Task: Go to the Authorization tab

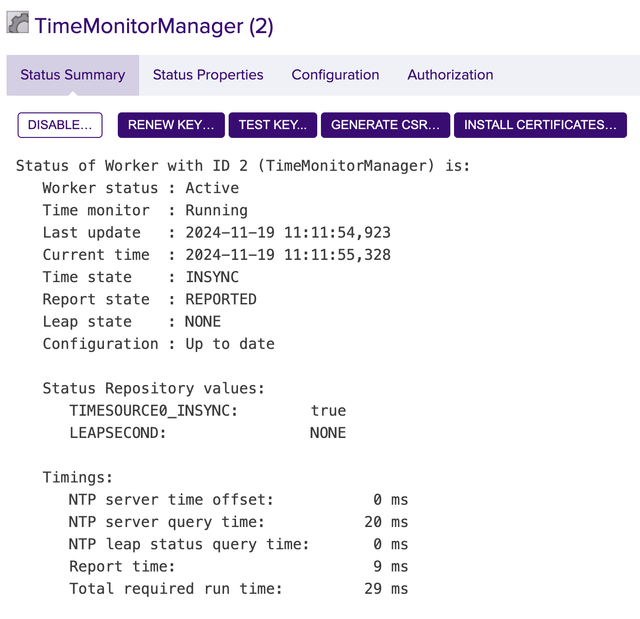Action: tap(450, 75)
